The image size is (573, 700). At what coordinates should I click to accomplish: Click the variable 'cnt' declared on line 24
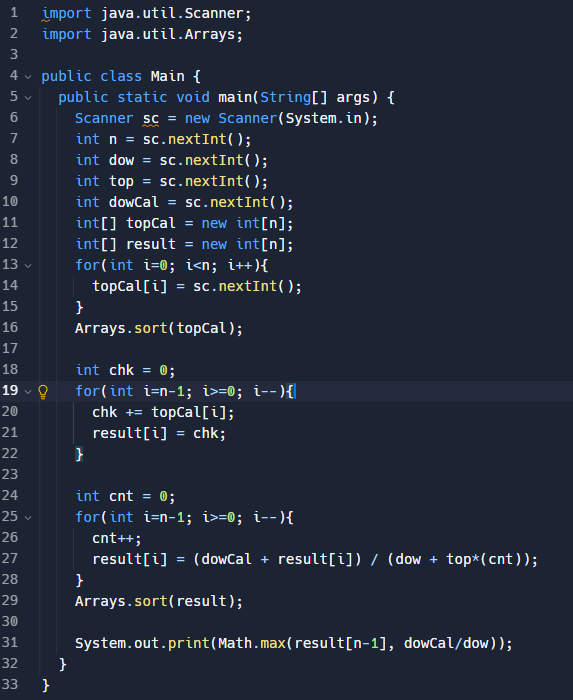click(121, 496)
